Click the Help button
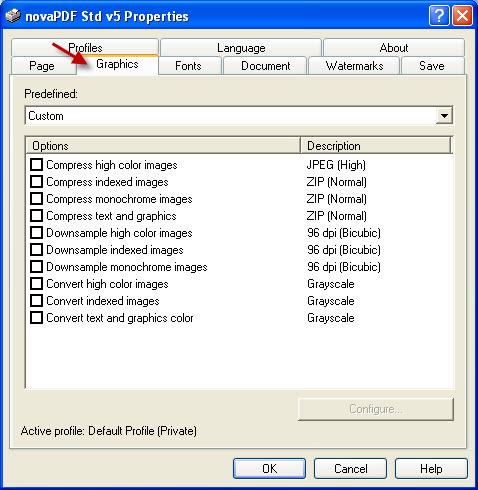Viewport: 478px width, 490px height. point(431,469)
